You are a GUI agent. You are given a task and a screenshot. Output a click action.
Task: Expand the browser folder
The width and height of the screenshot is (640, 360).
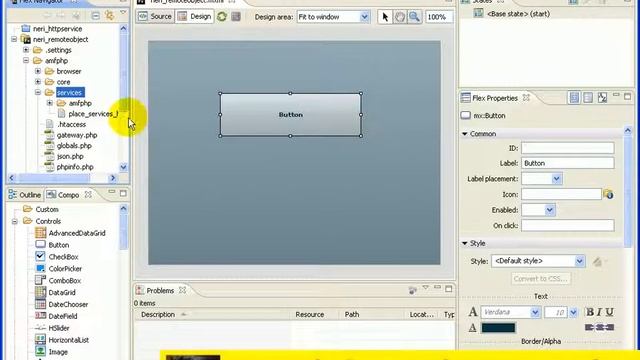(38, 71)
